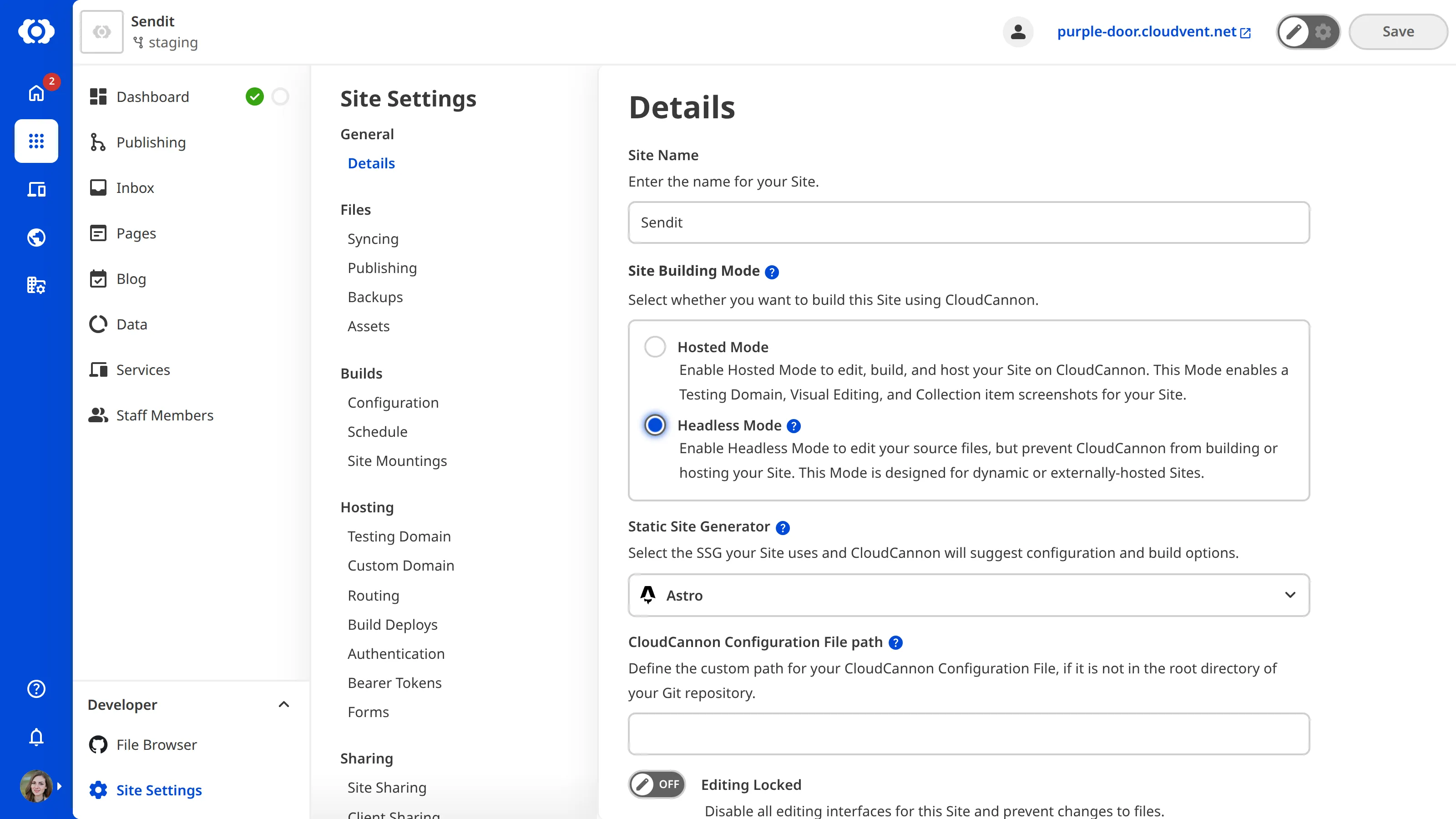Open the organization settings building icon
This screenshot has width=1456, height=819.
(x=36, y=285)
